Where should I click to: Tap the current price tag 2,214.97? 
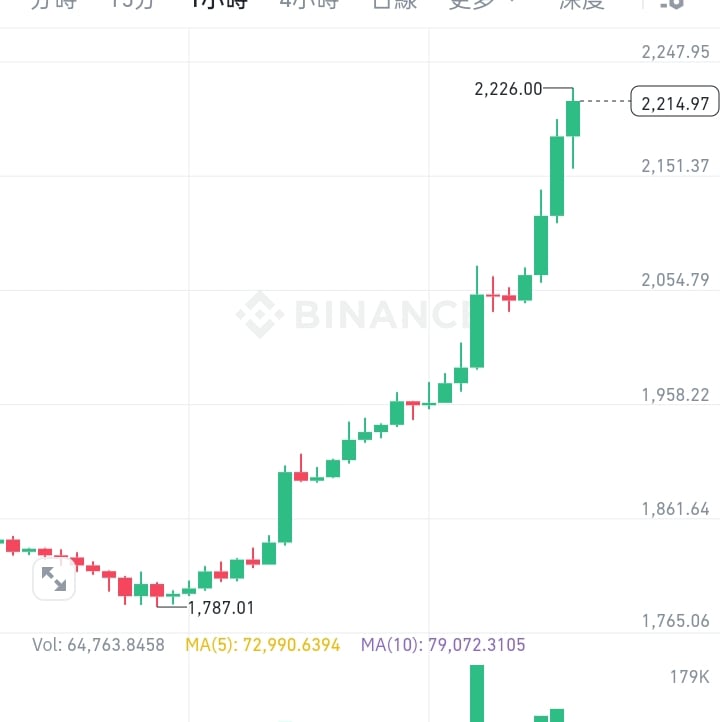(675, 101)
